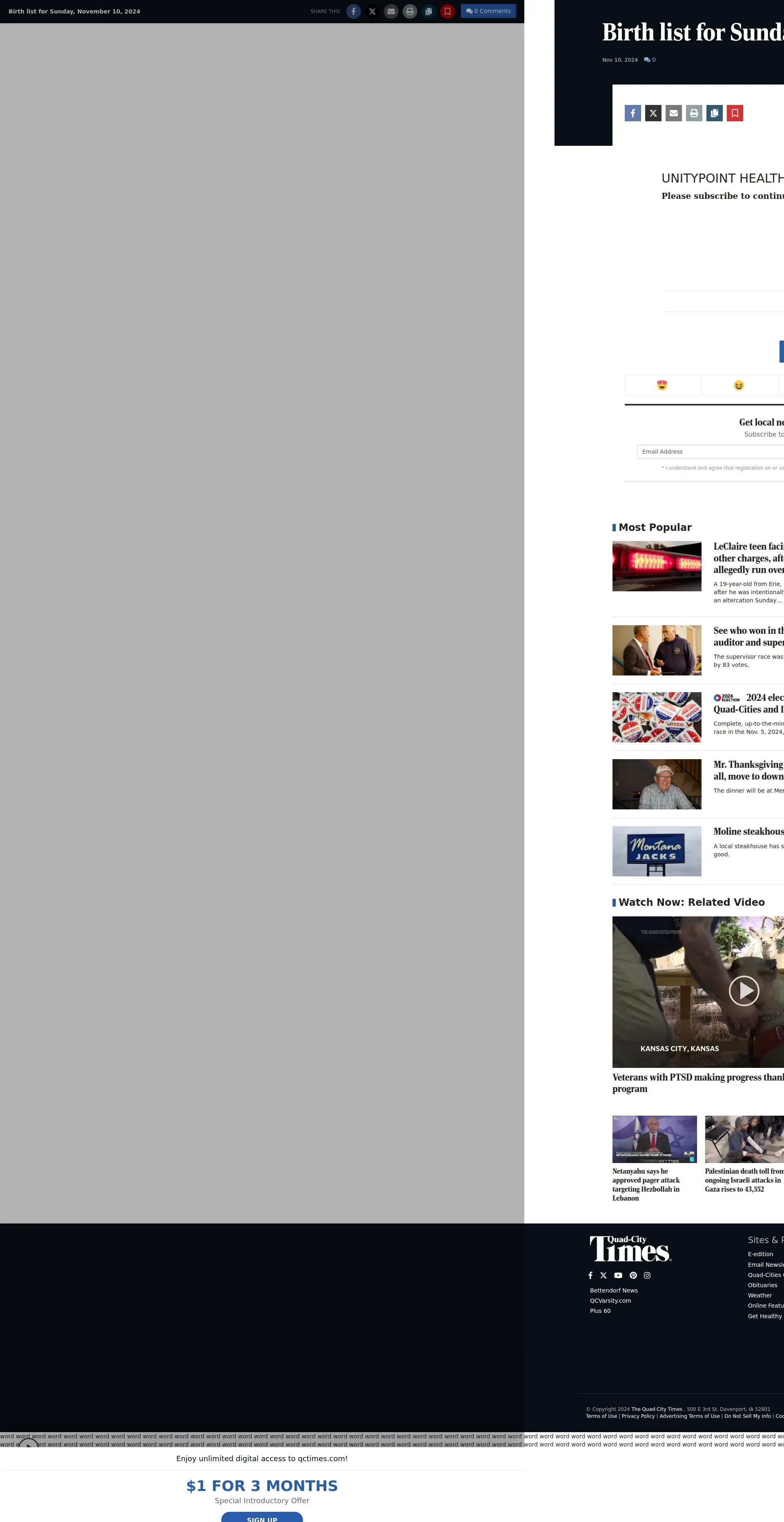This screenshot has width=784, height=1522.
Task: Open YouTube icon in footer
Action: pos(618,1275)
